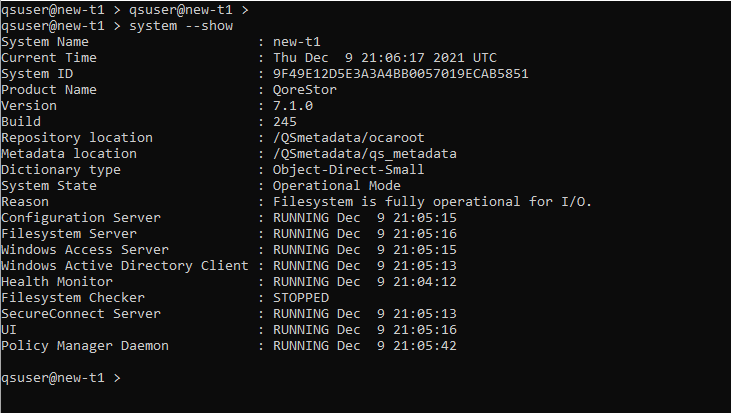The height and width of the screenshot is (413, 731).
Task: Click the Health Monitor RUNNING status
Action: (x=300, y=282)
